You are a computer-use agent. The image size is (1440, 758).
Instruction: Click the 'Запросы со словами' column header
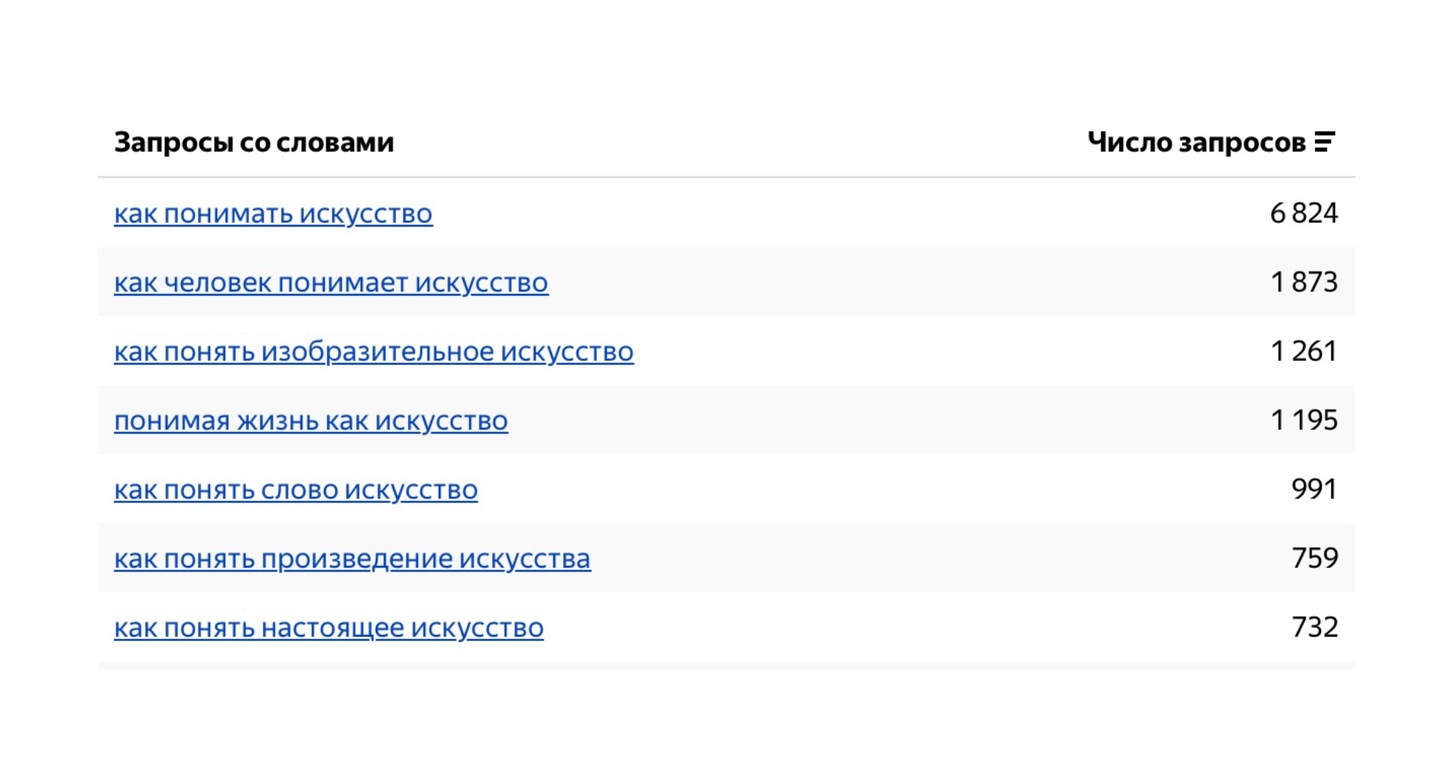click(x=254, y=142)
